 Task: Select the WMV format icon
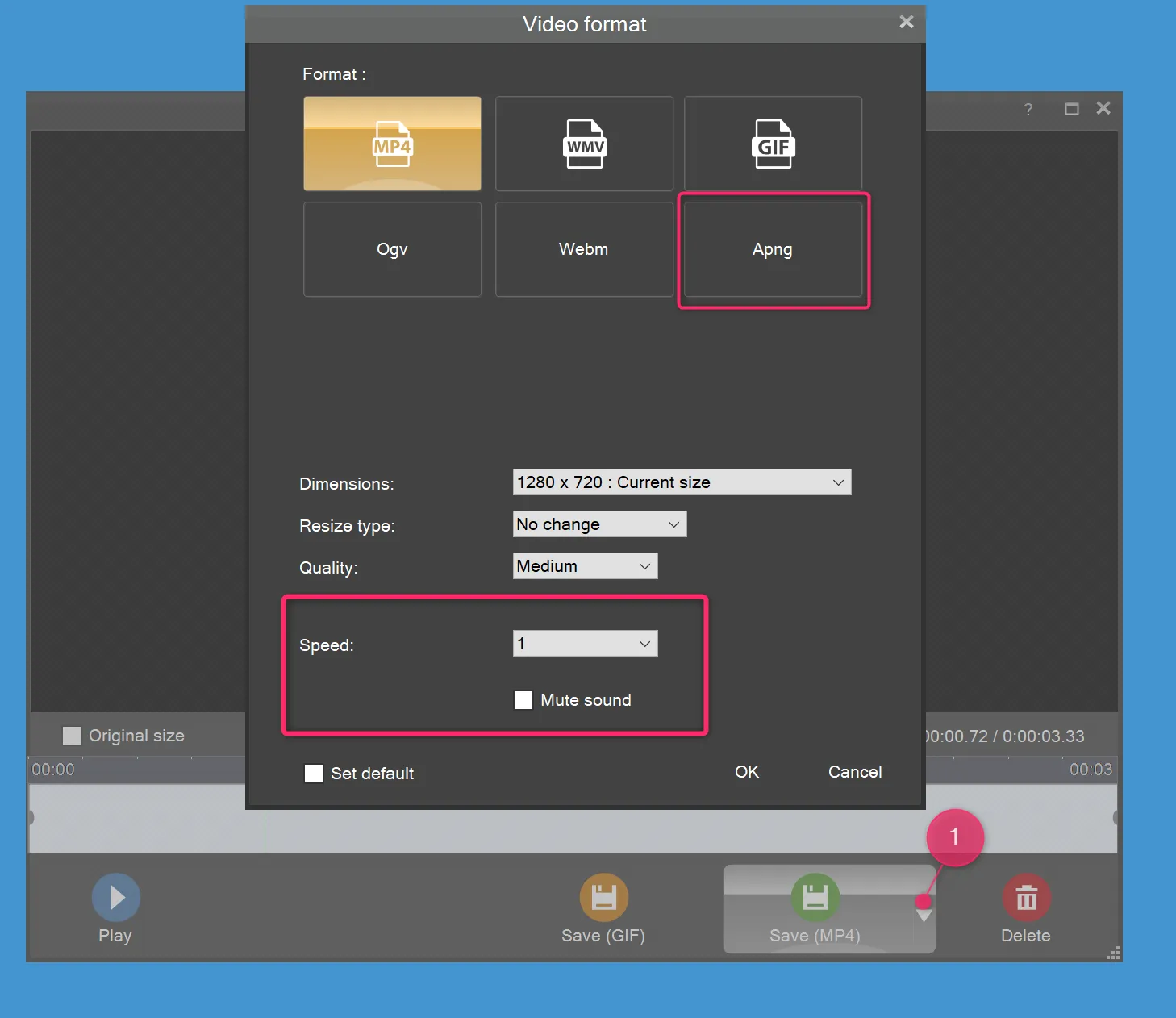pyautogui.click(x=583, y=144)
